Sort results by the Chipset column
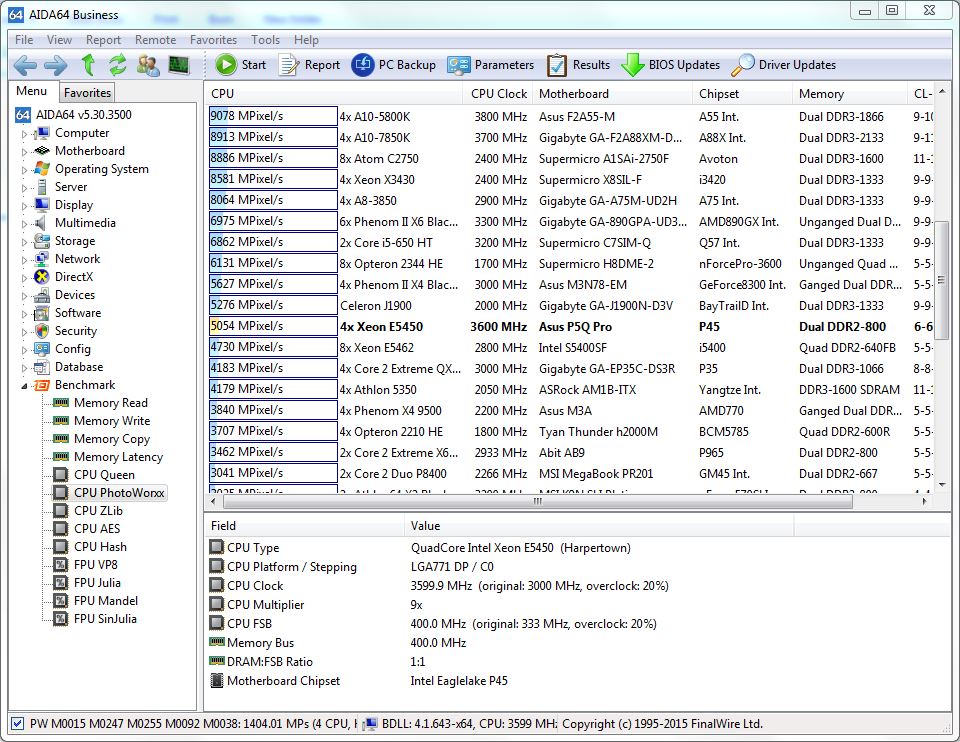The height and width of the screenshot is (742, 960). pos(743,94)
